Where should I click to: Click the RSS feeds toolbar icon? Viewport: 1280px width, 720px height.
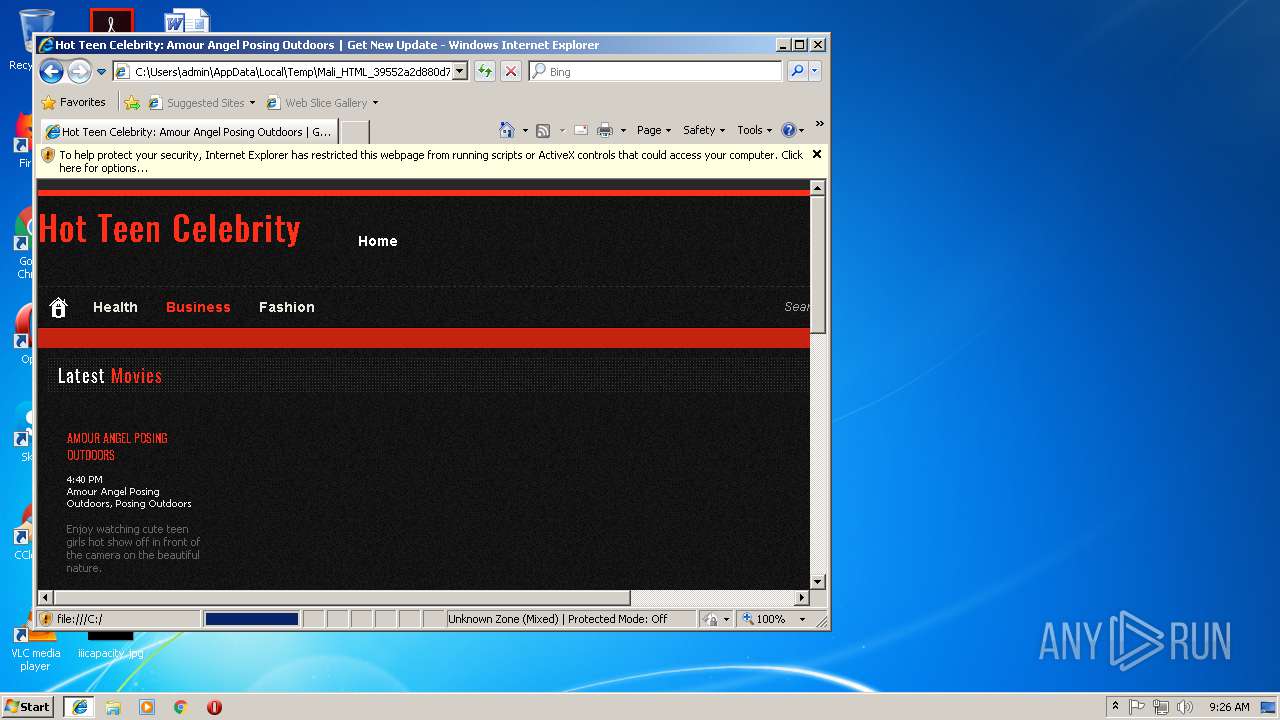point(543,130)
